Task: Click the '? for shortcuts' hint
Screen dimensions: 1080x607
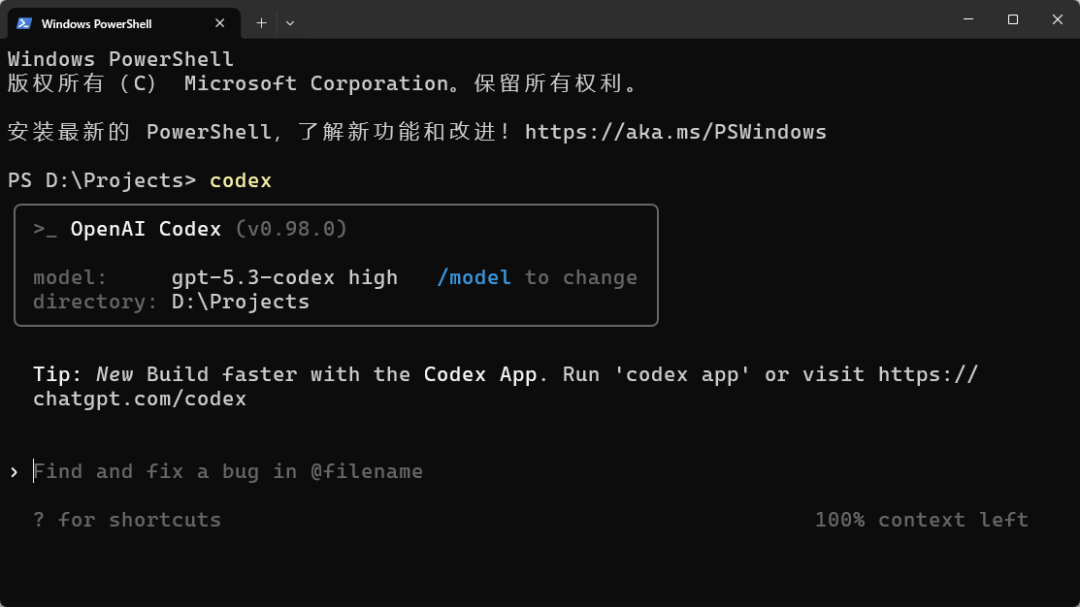Action: point(127,520)
